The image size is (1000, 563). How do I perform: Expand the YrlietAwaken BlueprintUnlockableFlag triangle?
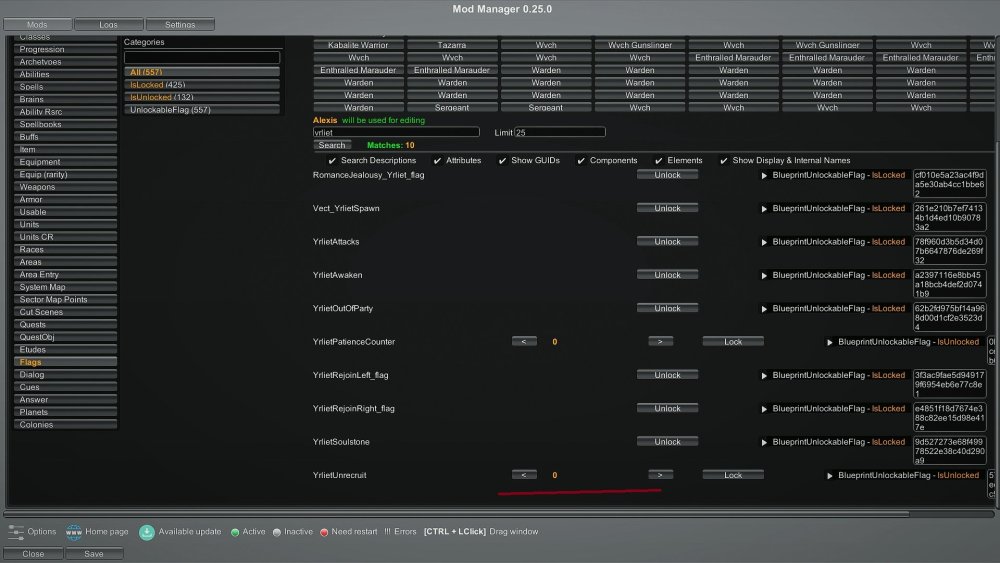(765, 275)
